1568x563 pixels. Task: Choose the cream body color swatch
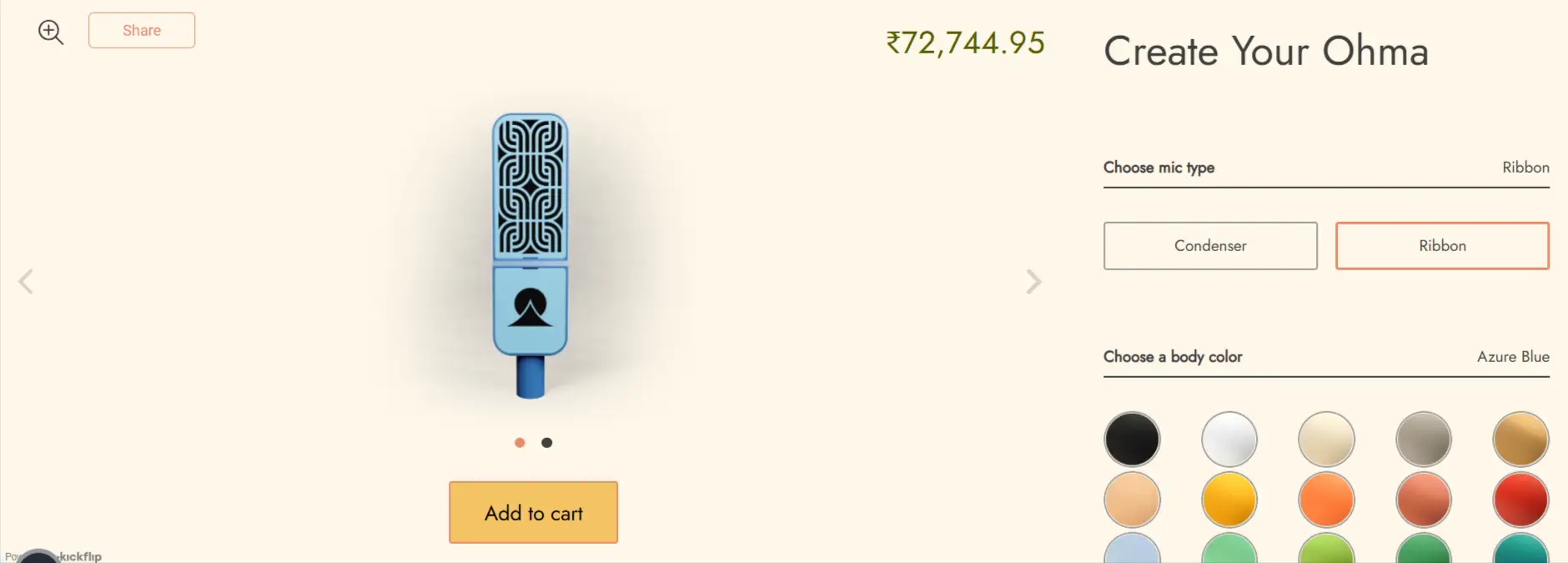(x=1326, y=440)
